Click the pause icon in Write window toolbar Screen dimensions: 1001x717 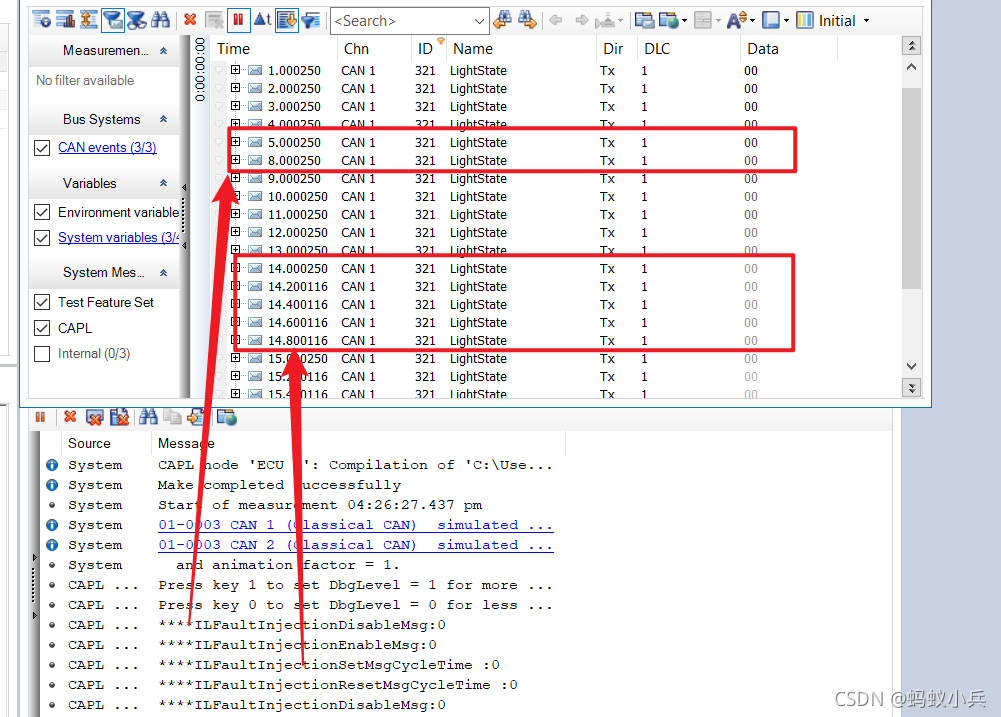coord(40,417)
